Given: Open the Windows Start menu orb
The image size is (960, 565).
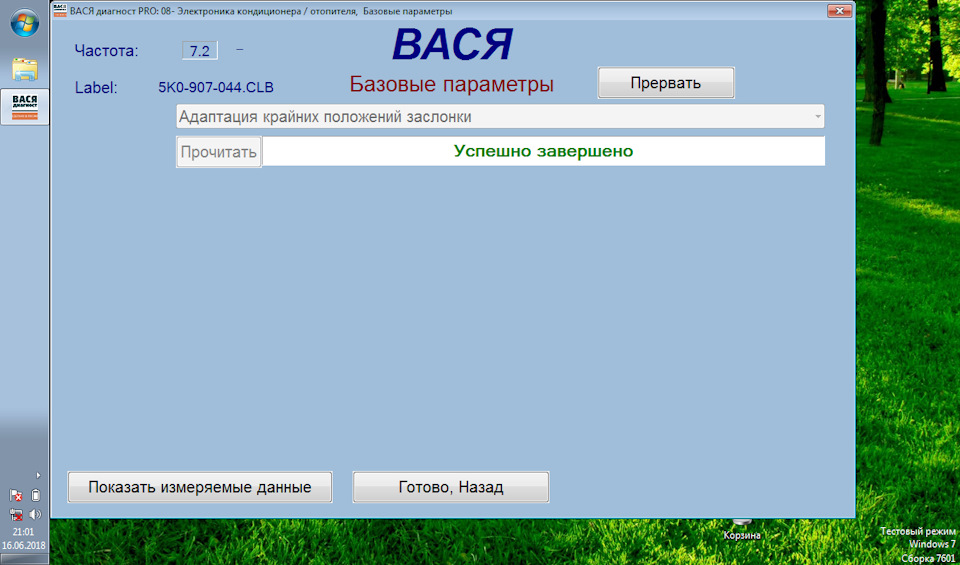Looking at the screenshot, I should point(24,23).
